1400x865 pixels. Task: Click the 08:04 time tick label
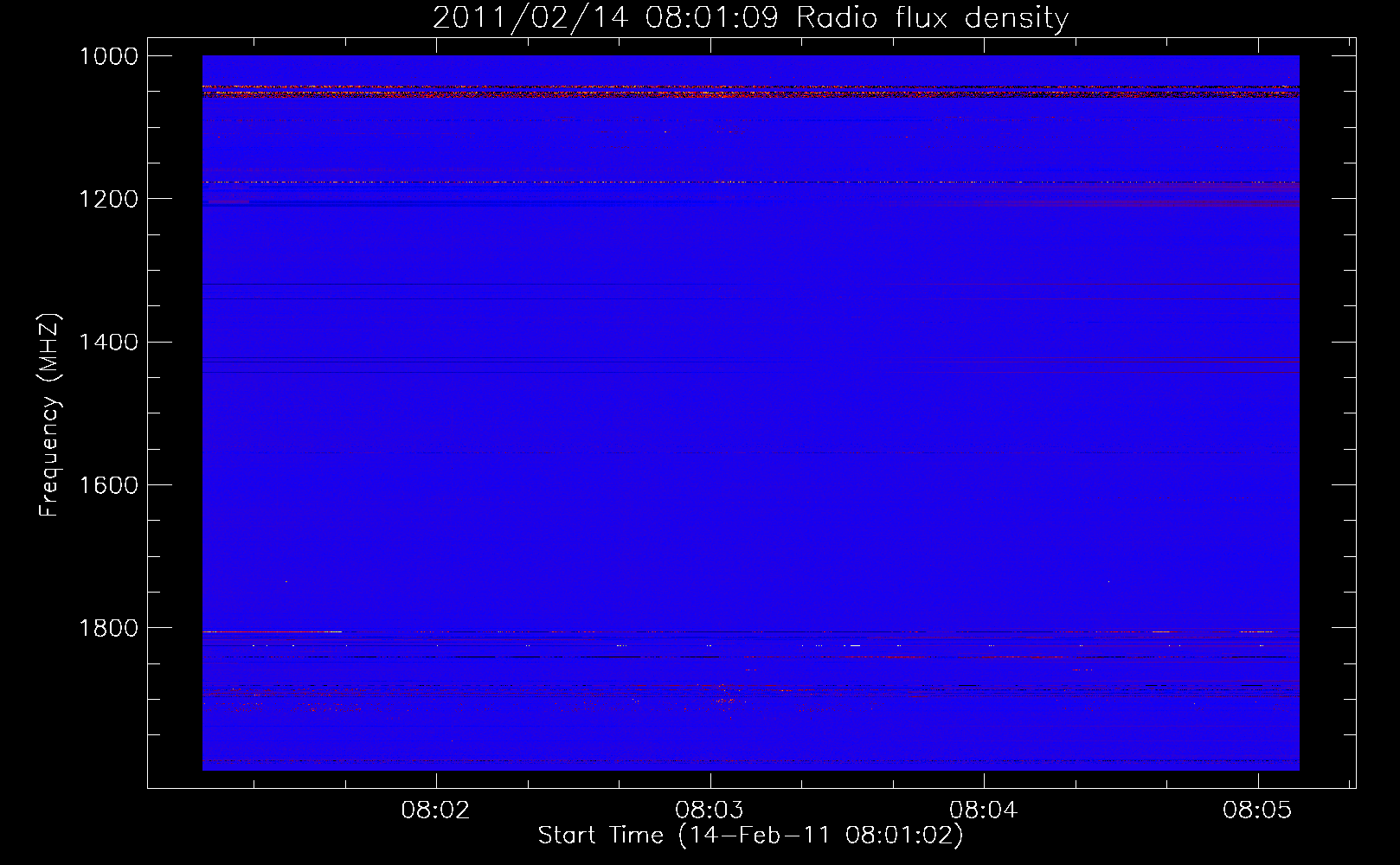point(984,810)
